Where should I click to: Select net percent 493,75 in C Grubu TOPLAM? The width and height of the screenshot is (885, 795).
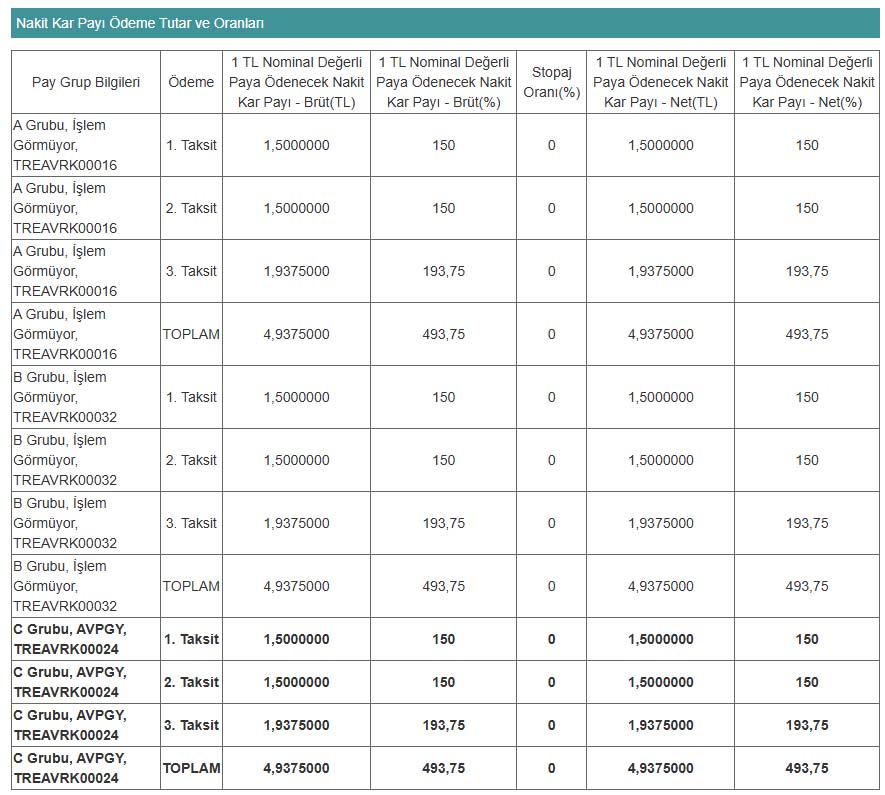point(807,768)
